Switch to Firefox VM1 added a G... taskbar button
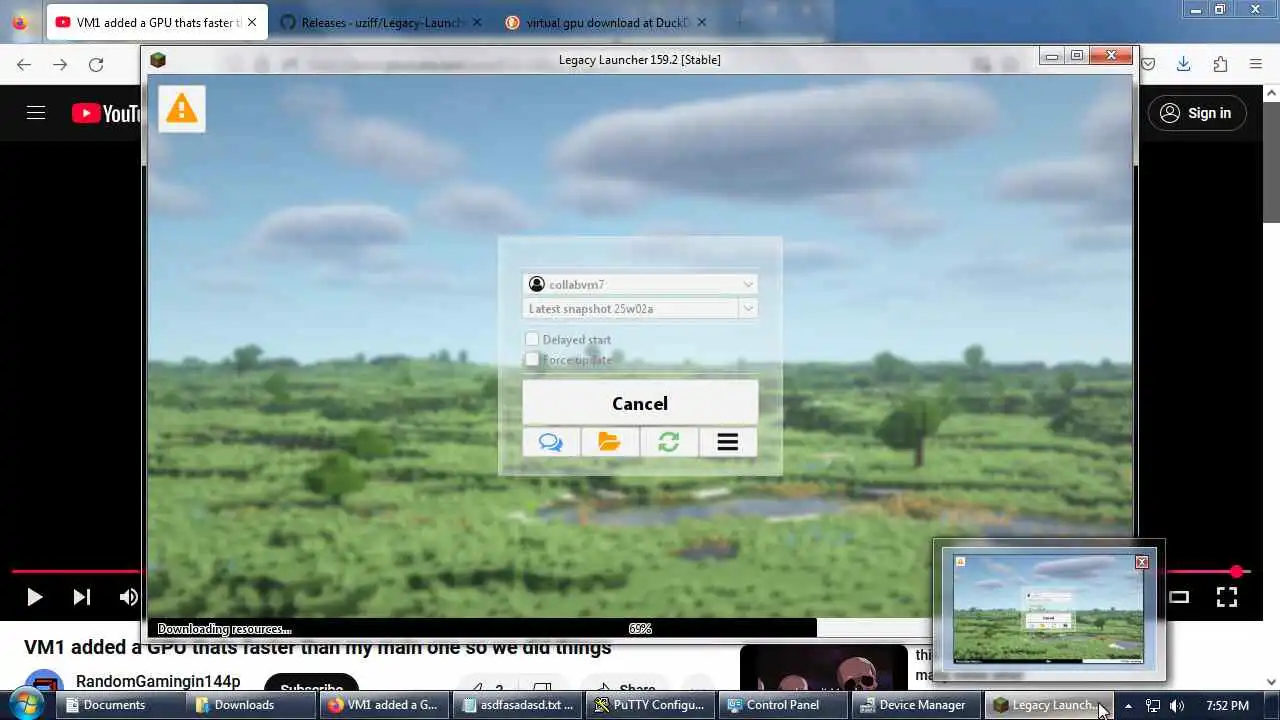Image resolution: width=1280 pixels, height=720 pixels. [383, 705]
